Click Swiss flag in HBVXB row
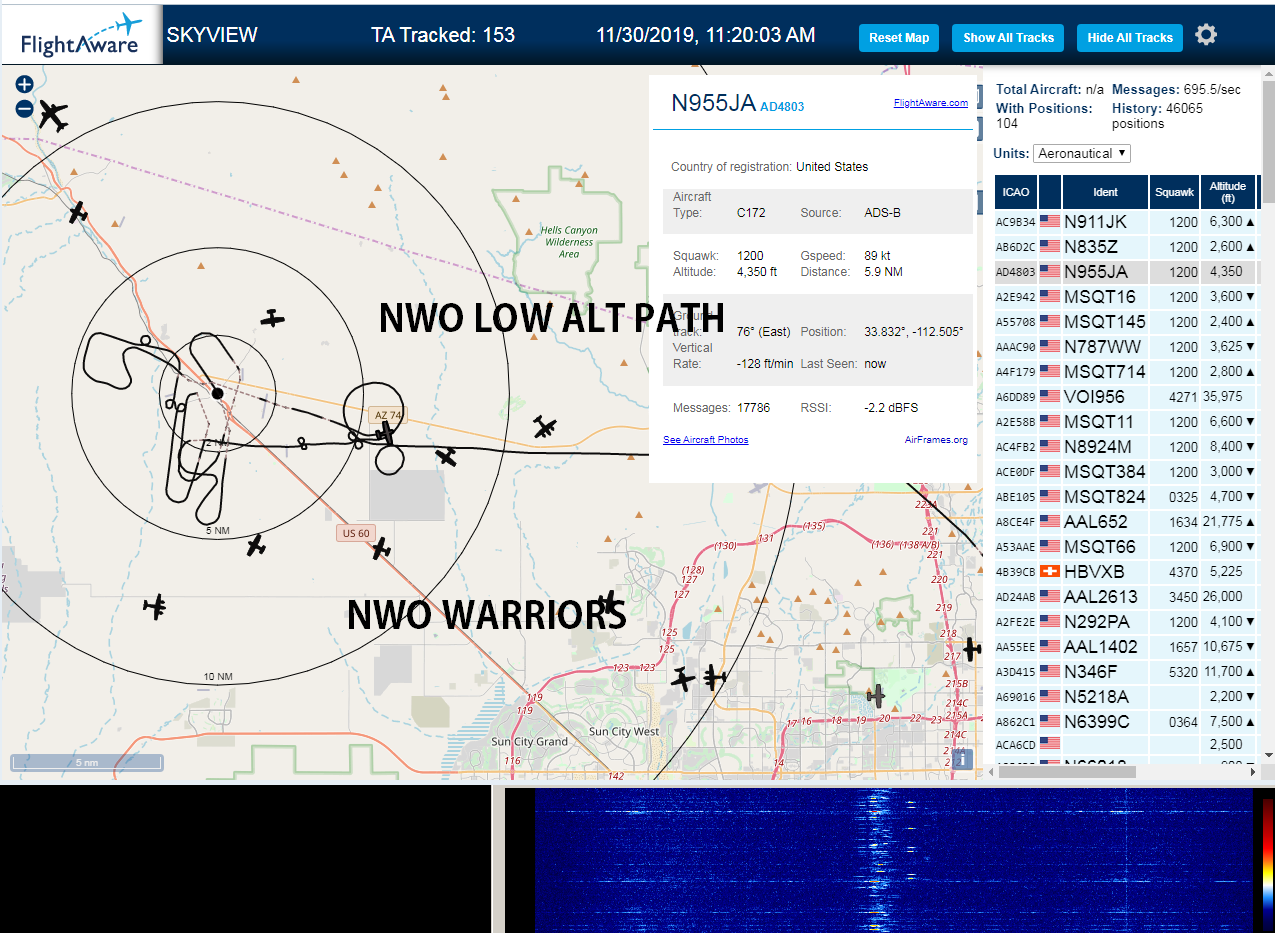The image size is (1275, 933). (1050, 572)
